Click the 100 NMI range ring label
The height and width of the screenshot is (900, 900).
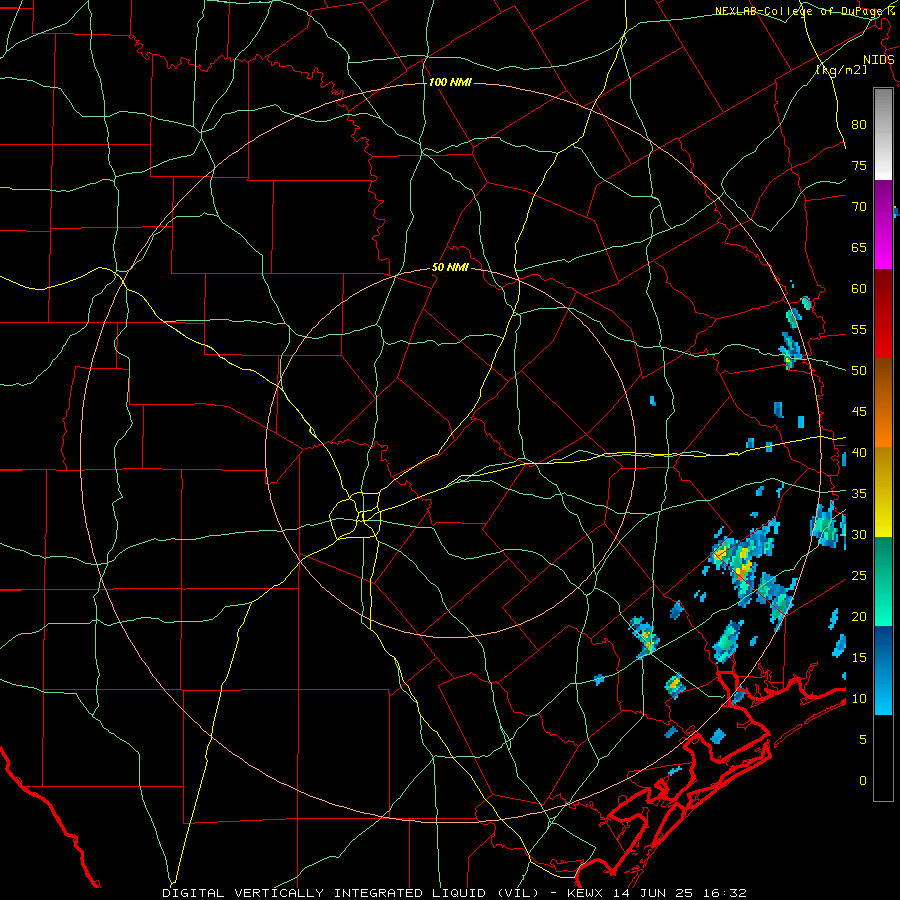pyautogui.click(x=450, y=83)
